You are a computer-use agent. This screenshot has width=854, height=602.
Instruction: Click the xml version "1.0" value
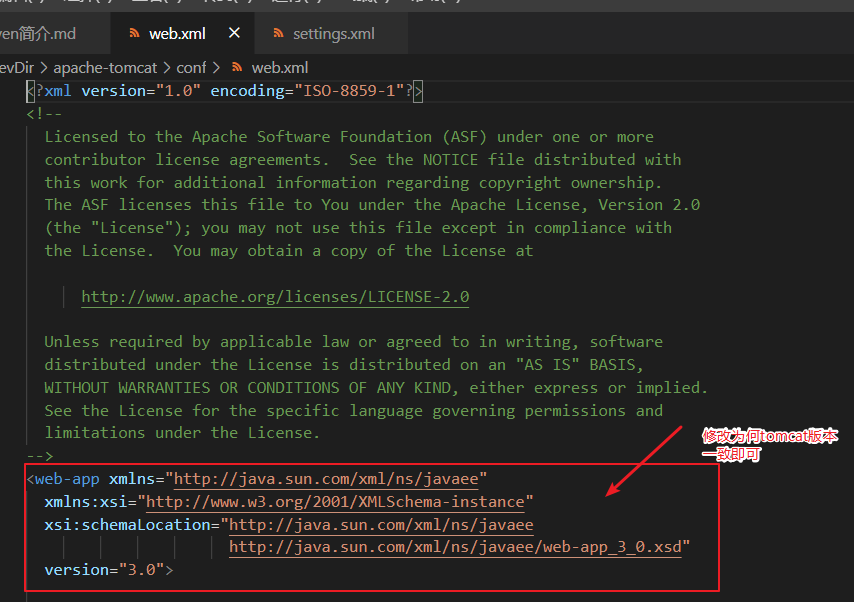[x=179, y=91]
